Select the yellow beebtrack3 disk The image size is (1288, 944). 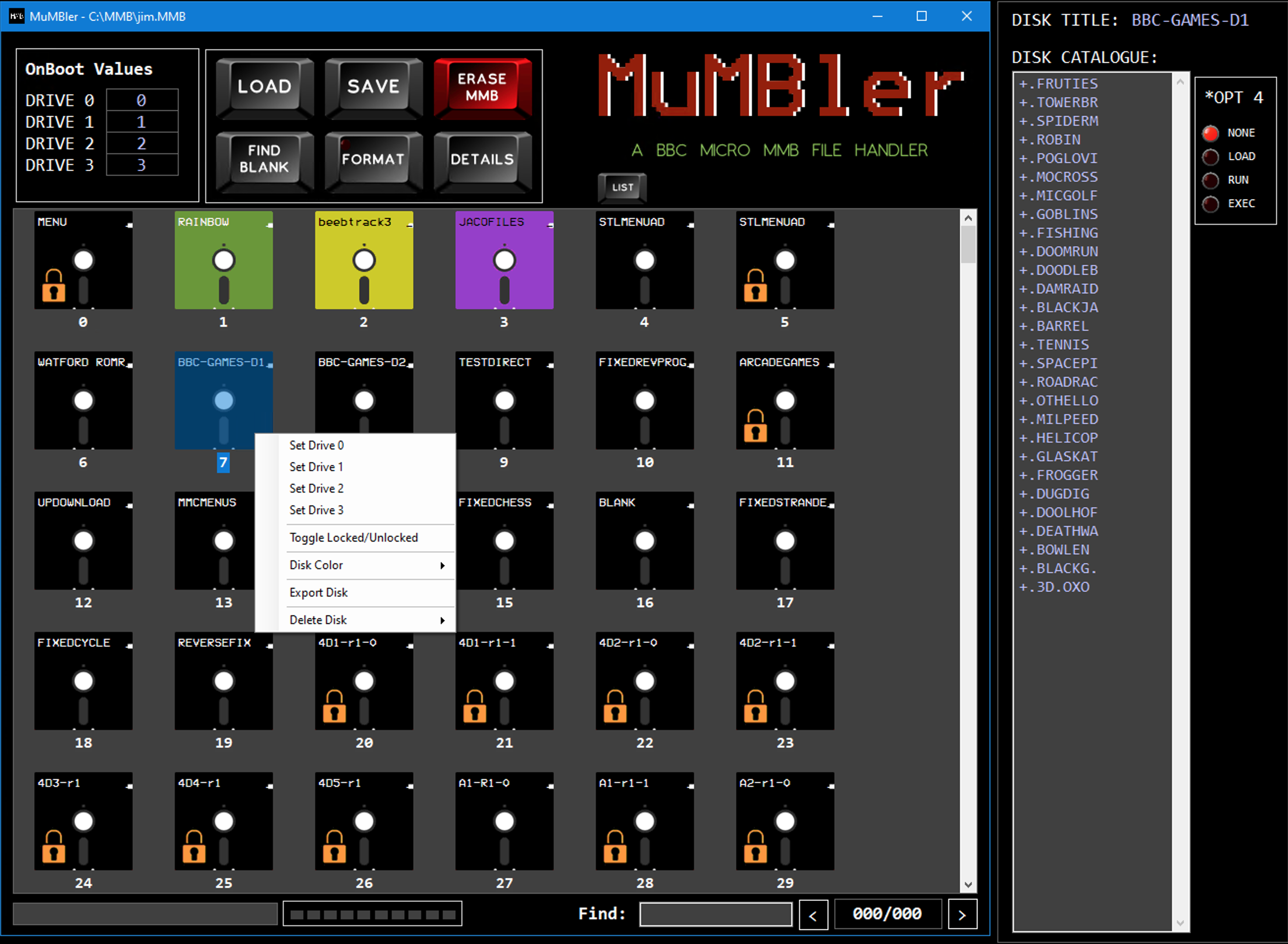[x=364, y=260]
